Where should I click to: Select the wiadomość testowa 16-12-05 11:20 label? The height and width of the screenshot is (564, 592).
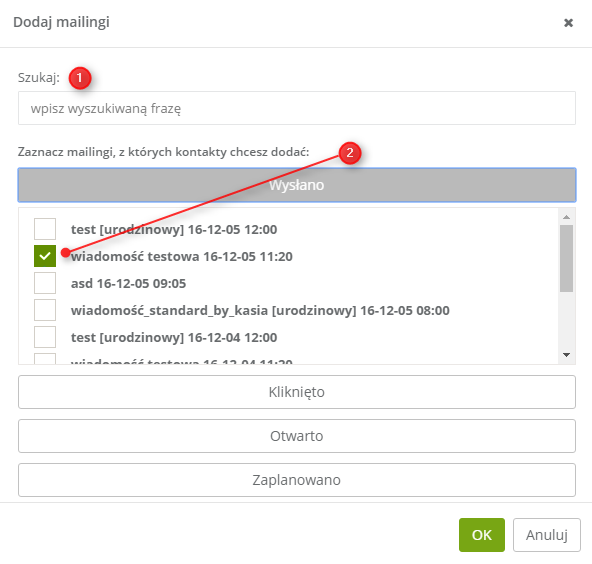tap(182, 256)
